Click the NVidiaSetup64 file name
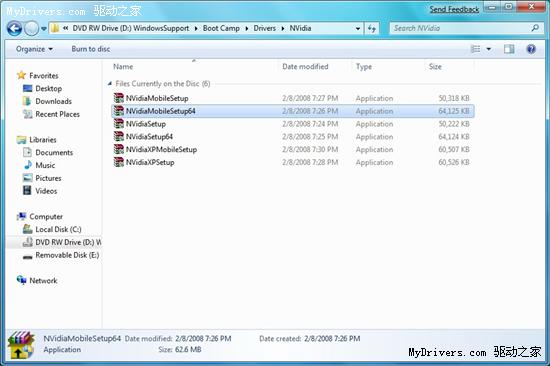 coord(149,137)
